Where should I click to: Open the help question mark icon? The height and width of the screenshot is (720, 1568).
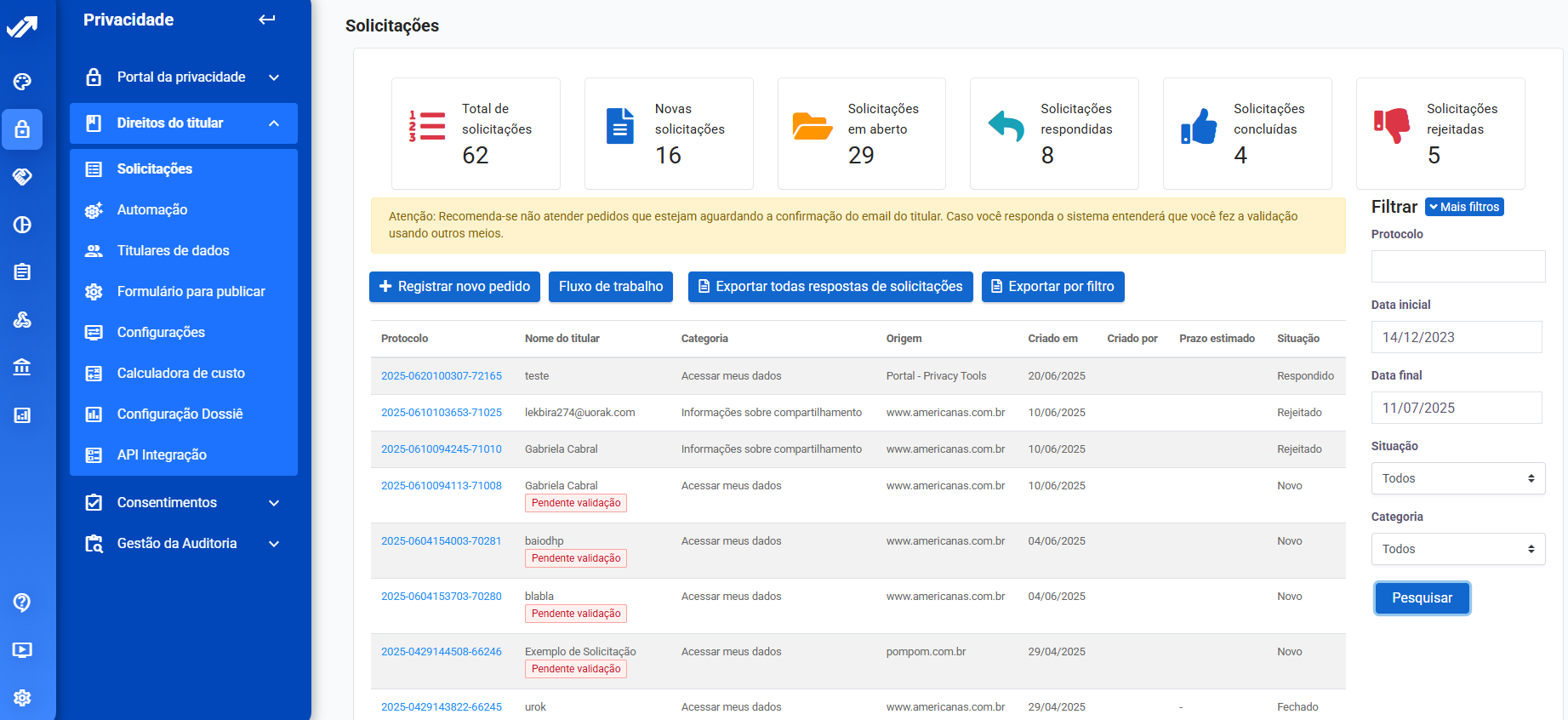pos(22,603)
